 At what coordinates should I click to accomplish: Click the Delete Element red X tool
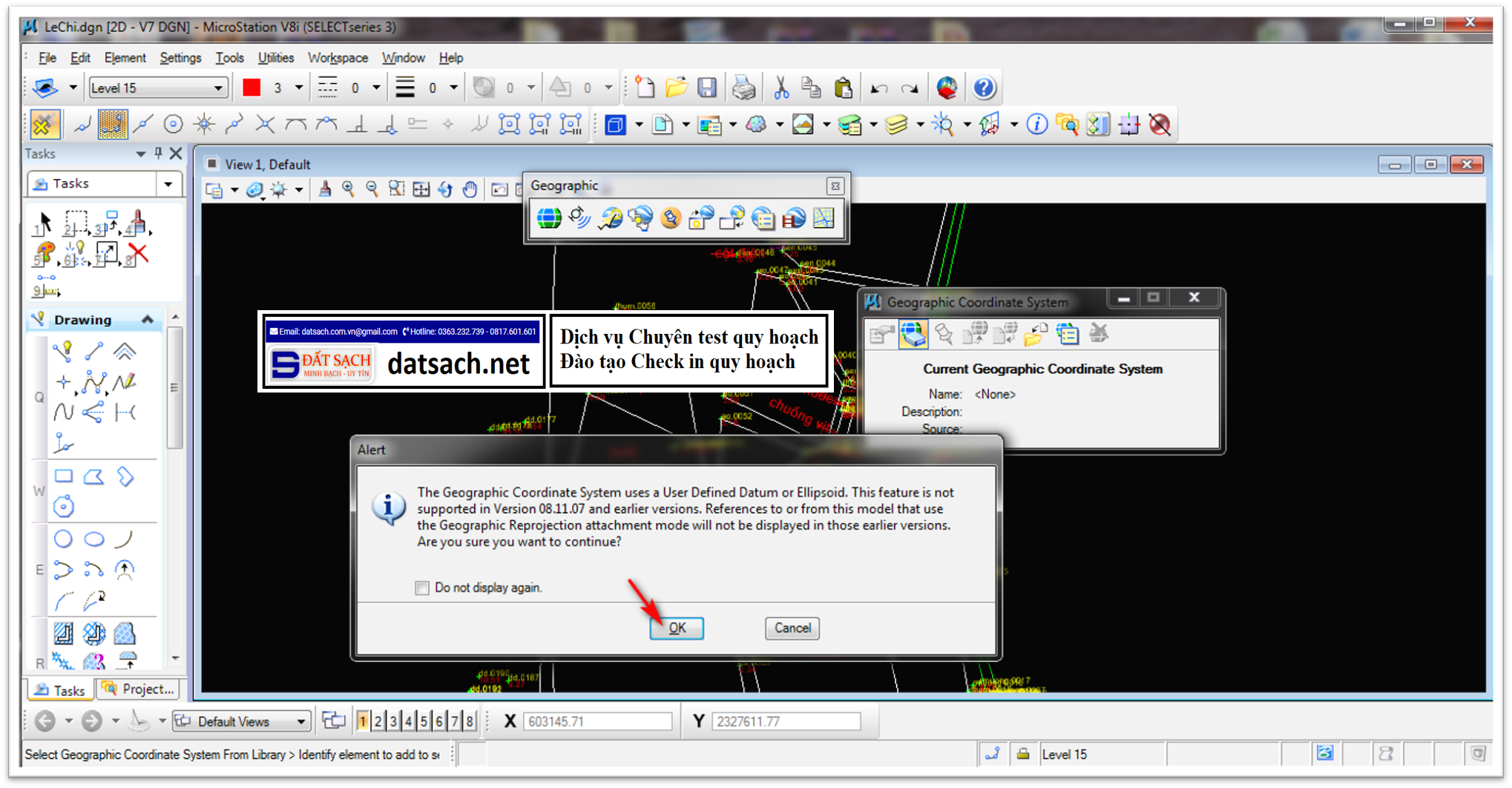click(138, 254)
